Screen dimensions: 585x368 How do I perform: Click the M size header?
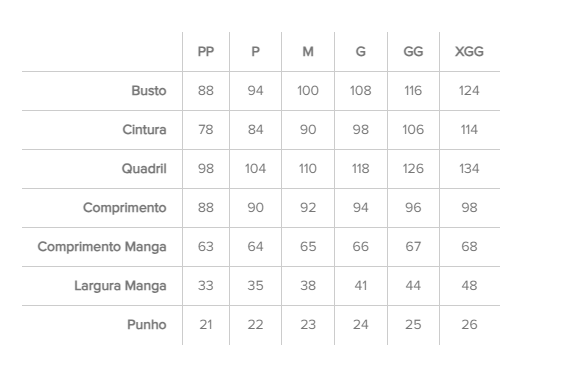(308, 52)
